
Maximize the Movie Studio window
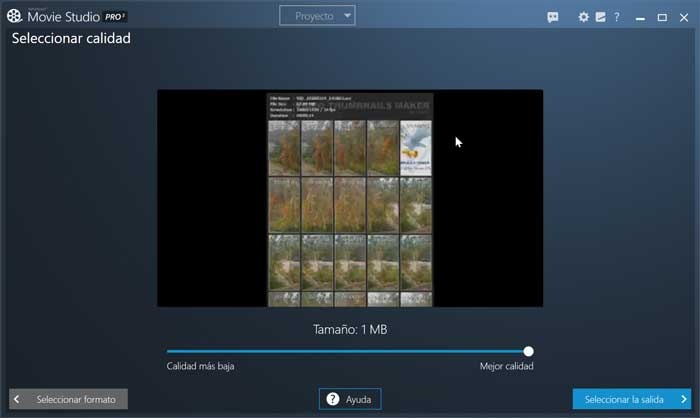(662, 17)
